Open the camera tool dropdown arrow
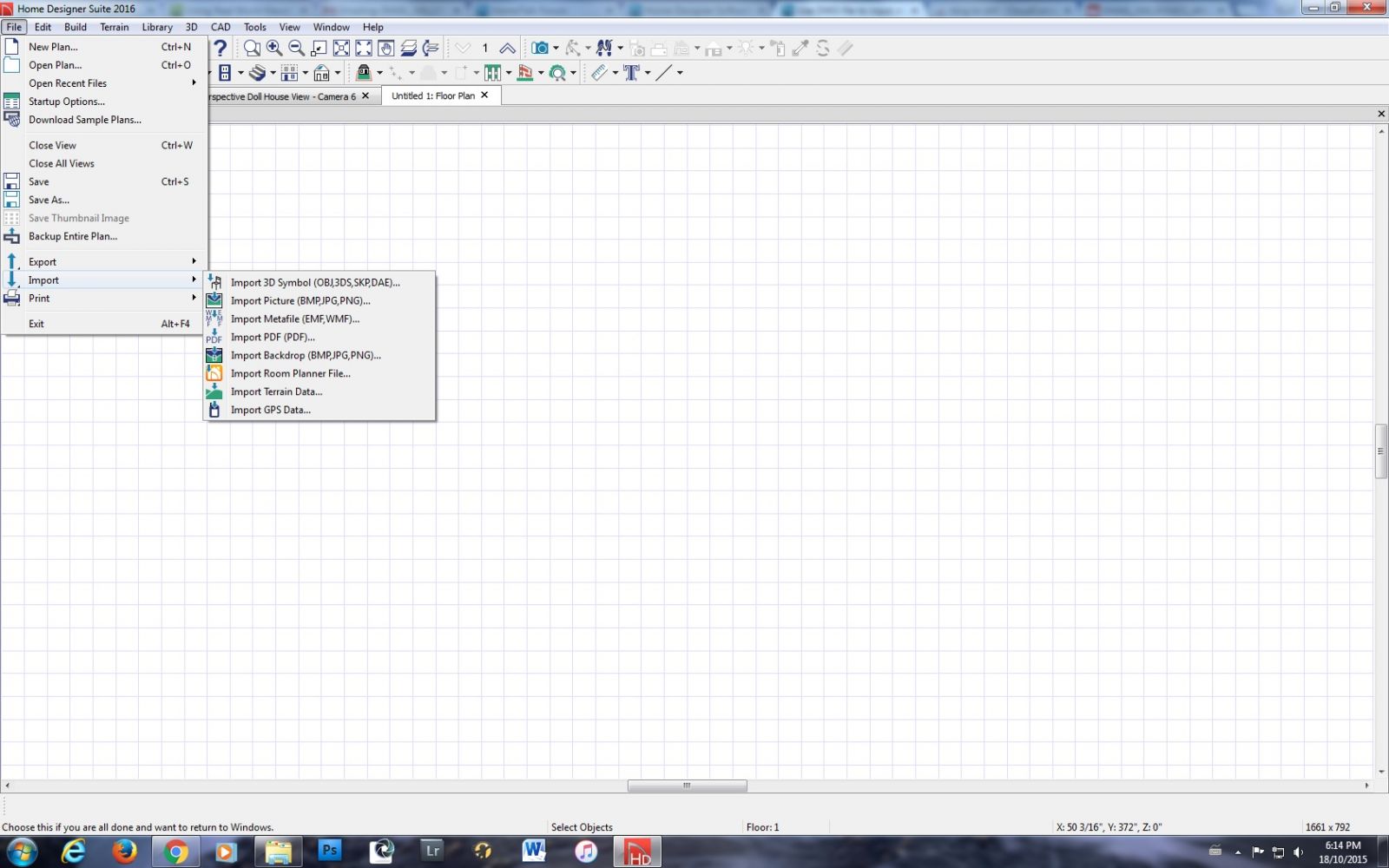 coord(556,48)
